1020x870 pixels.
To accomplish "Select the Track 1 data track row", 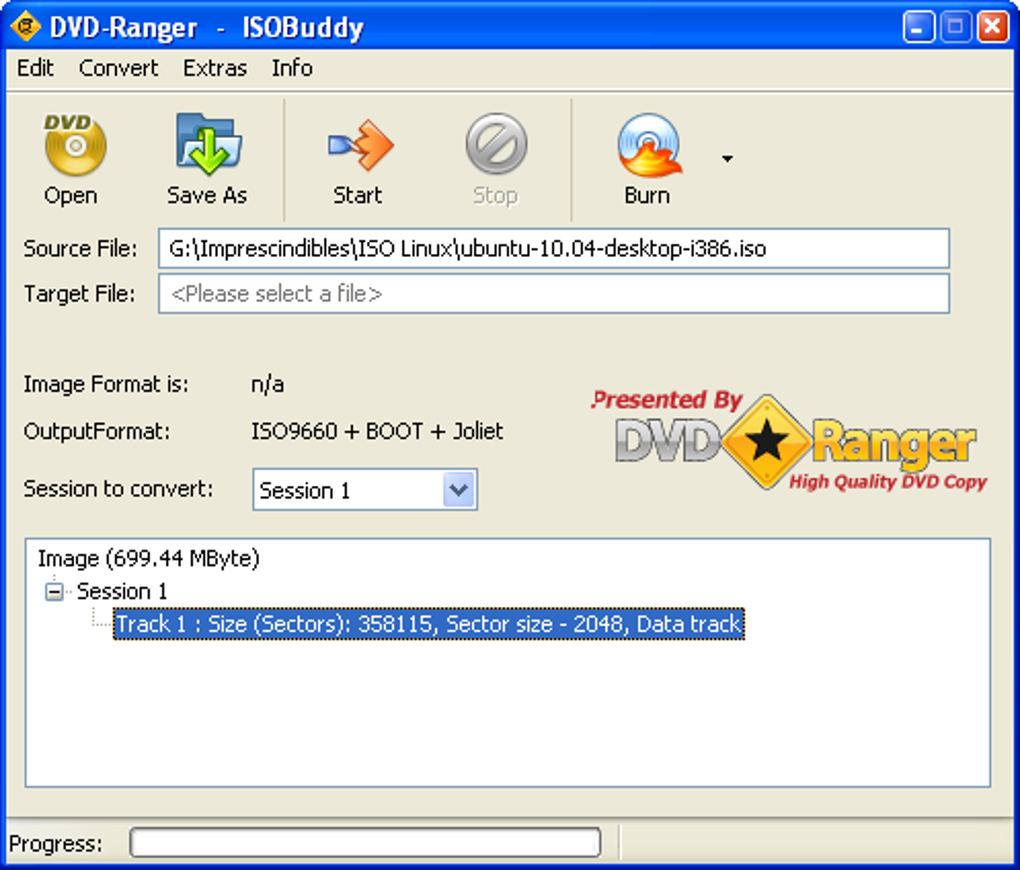I will point(429,624).
